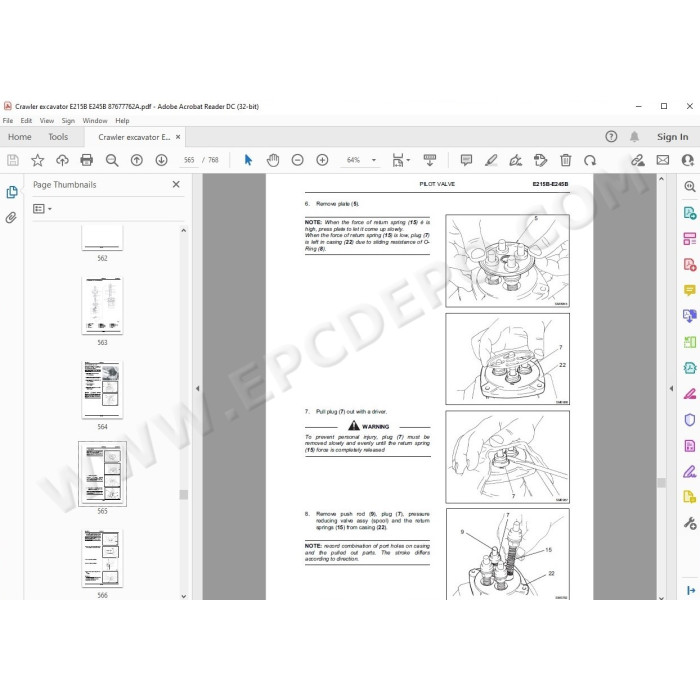700x700 pixels.
Task: Click the upload to cloud icon
Action: 62,160
